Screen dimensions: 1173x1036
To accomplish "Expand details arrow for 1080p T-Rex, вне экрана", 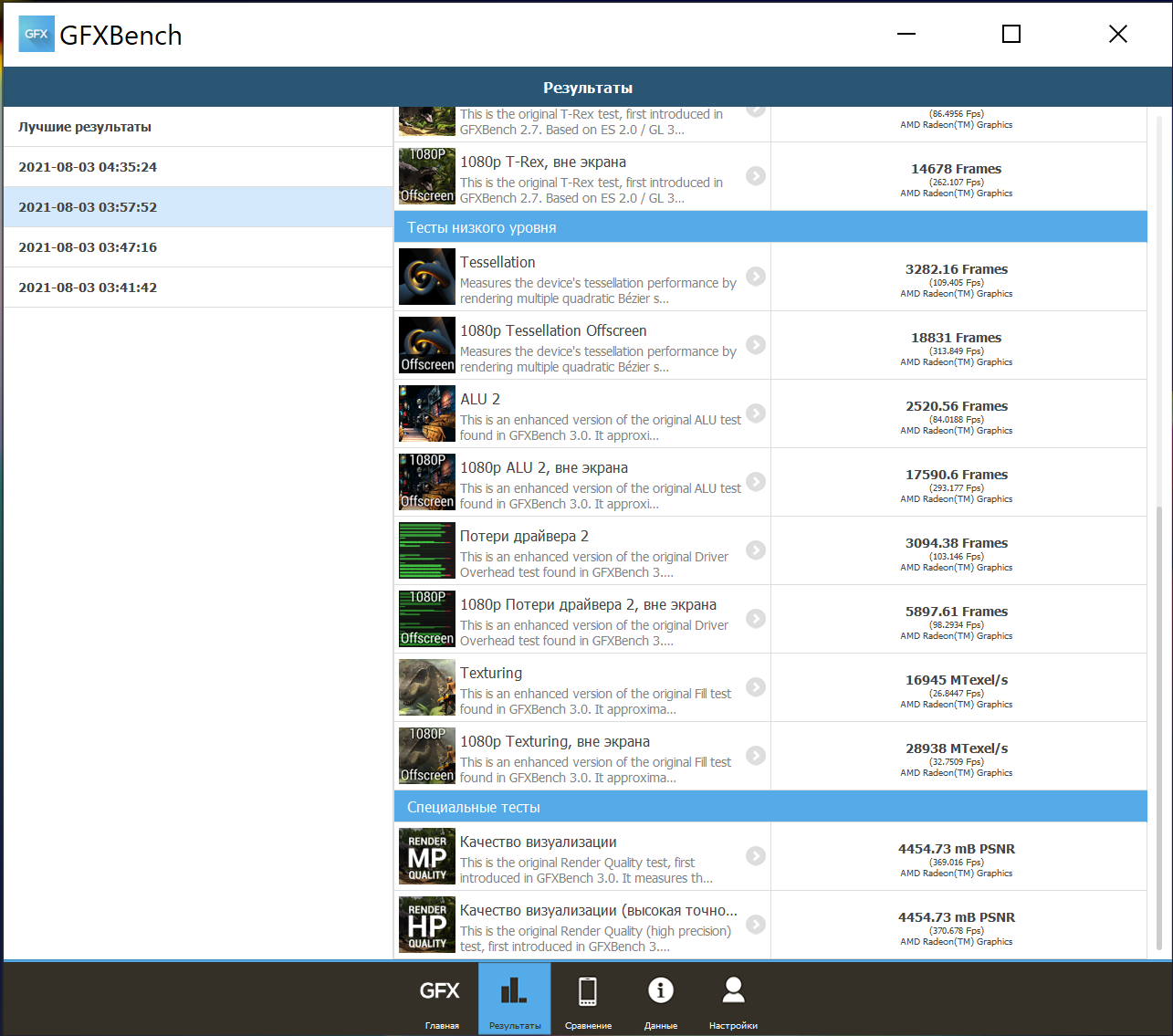I will 756,175.
